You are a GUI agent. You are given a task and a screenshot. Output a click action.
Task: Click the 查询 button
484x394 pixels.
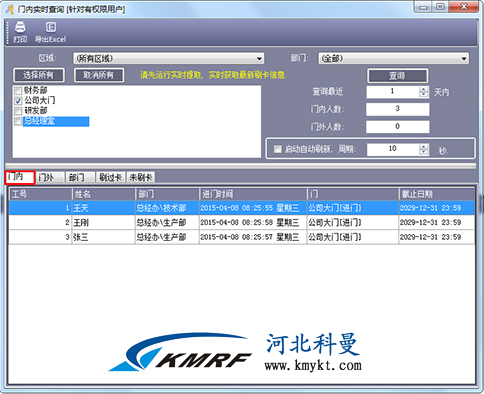(x=398, y=76)
